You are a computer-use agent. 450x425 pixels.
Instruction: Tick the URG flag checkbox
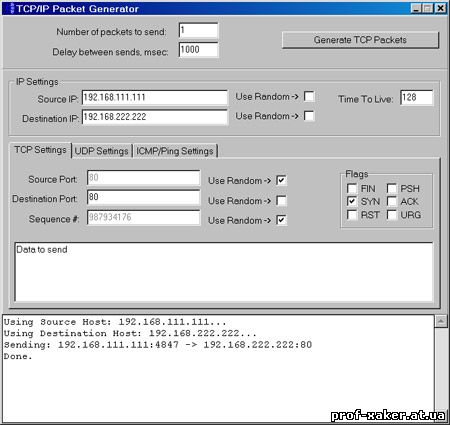[x=392, y=215]
